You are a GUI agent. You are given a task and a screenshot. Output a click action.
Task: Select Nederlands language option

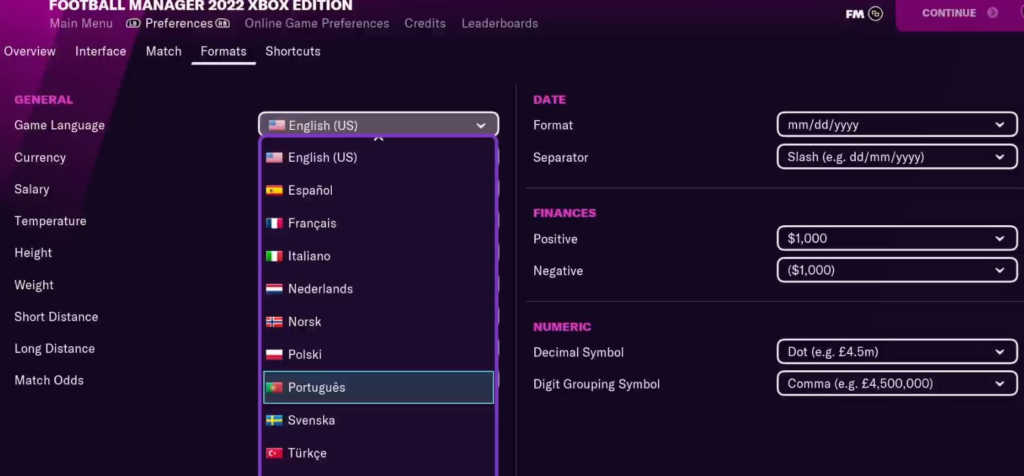[x=378, y=289]
